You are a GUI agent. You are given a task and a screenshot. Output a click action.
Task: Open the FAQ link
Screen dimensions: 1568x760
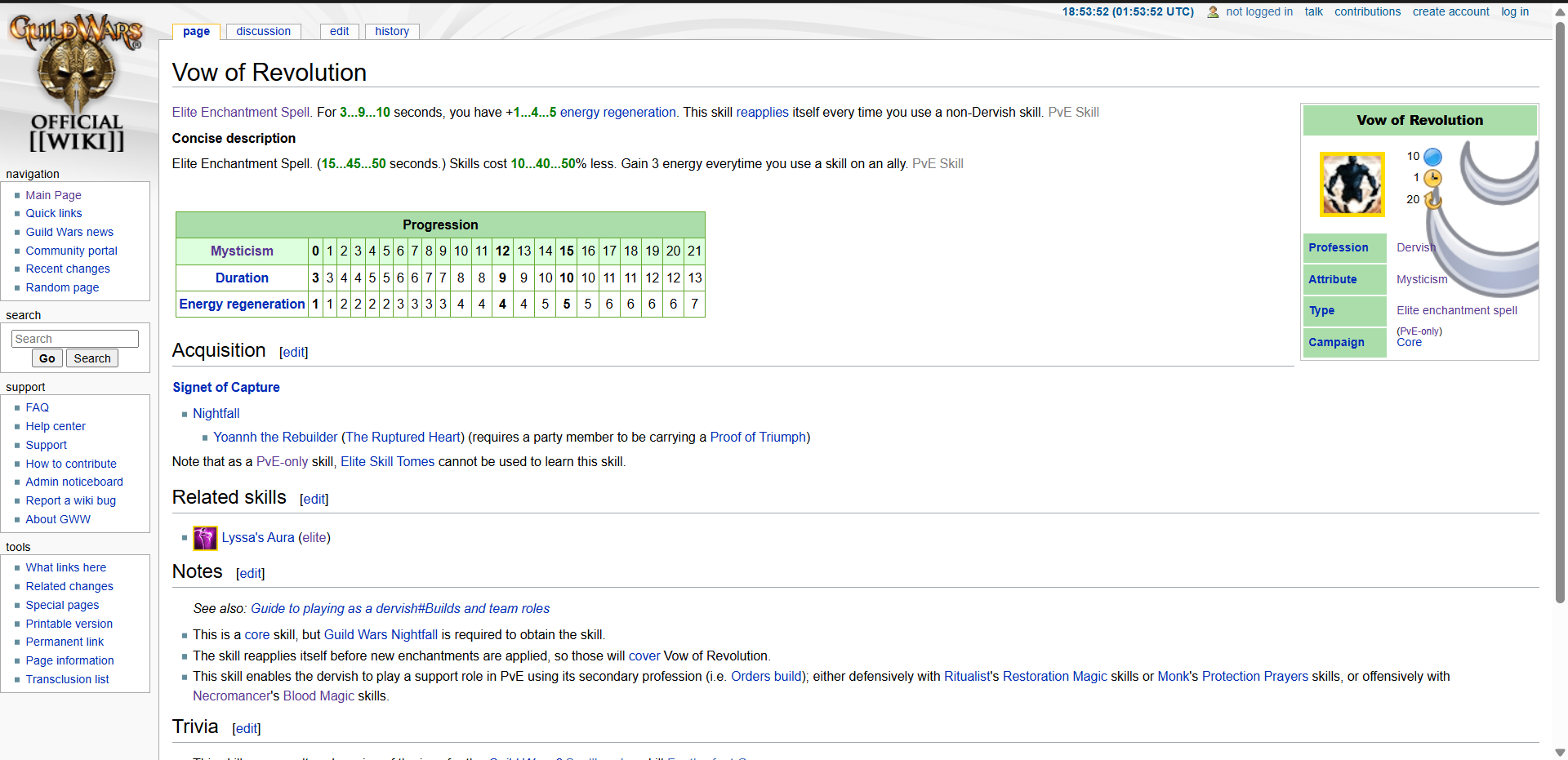[x=37, y=407]
